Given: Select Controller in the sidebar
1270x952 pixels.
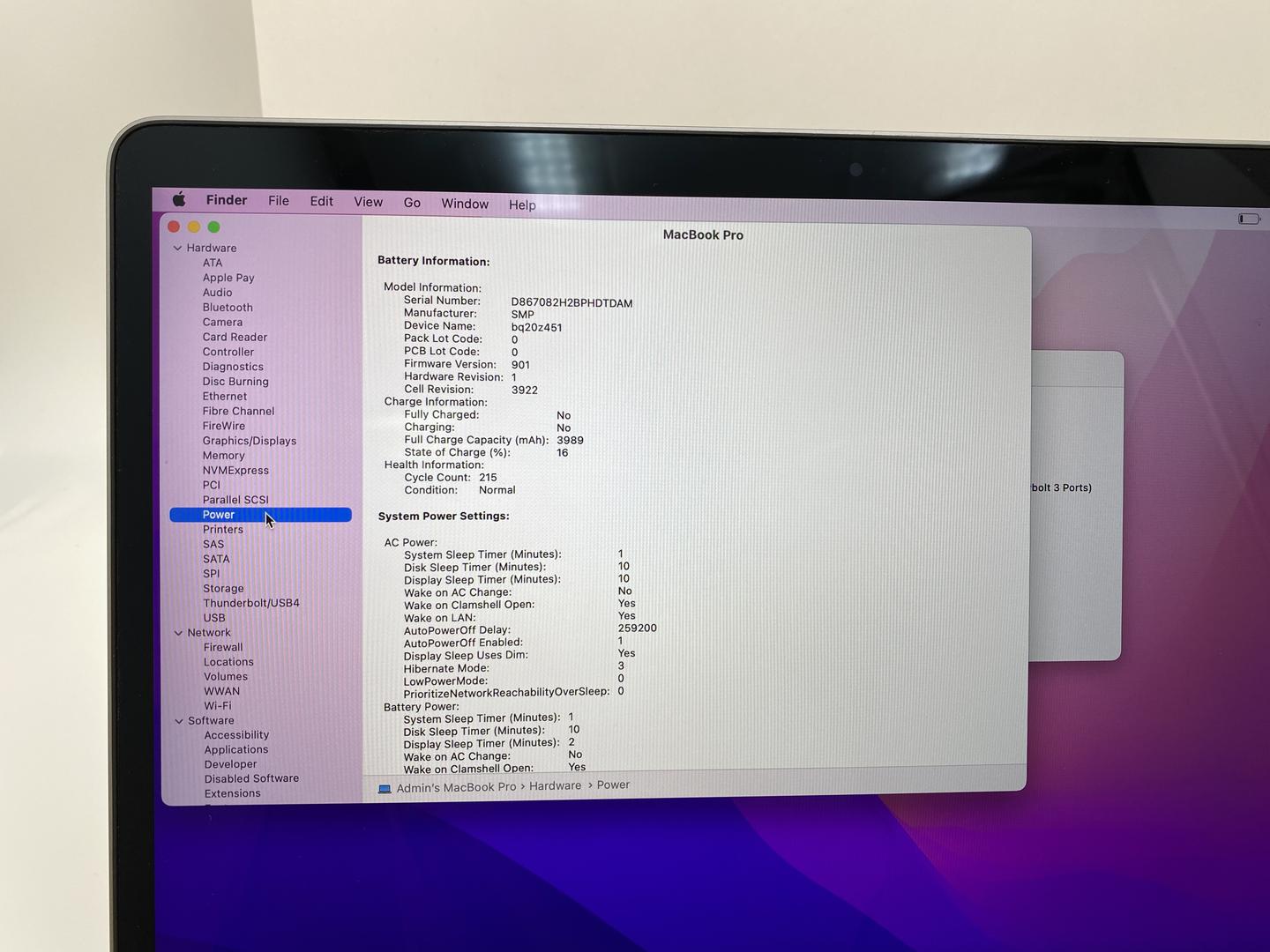Looking at the screenshot, I should pyautogui.click(x=228, y=352).
